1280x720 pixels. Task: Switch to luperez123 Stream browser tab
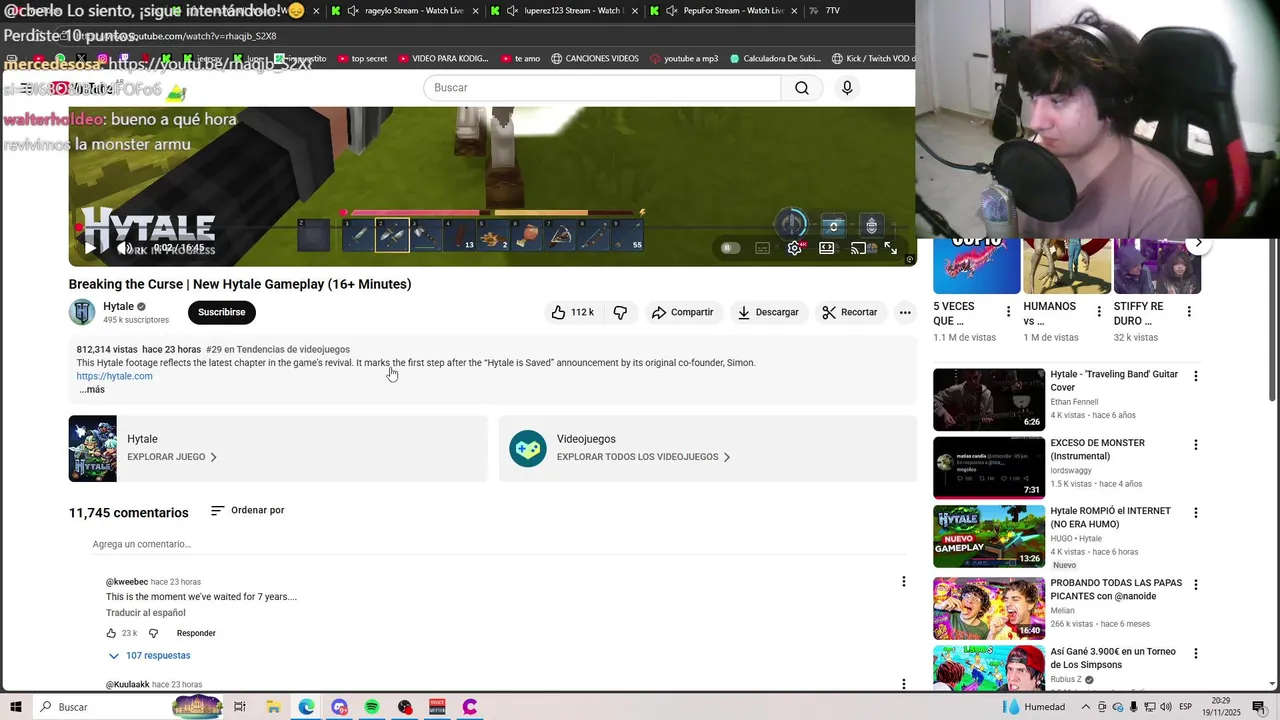pyautogui.click(x=564, y=10)
